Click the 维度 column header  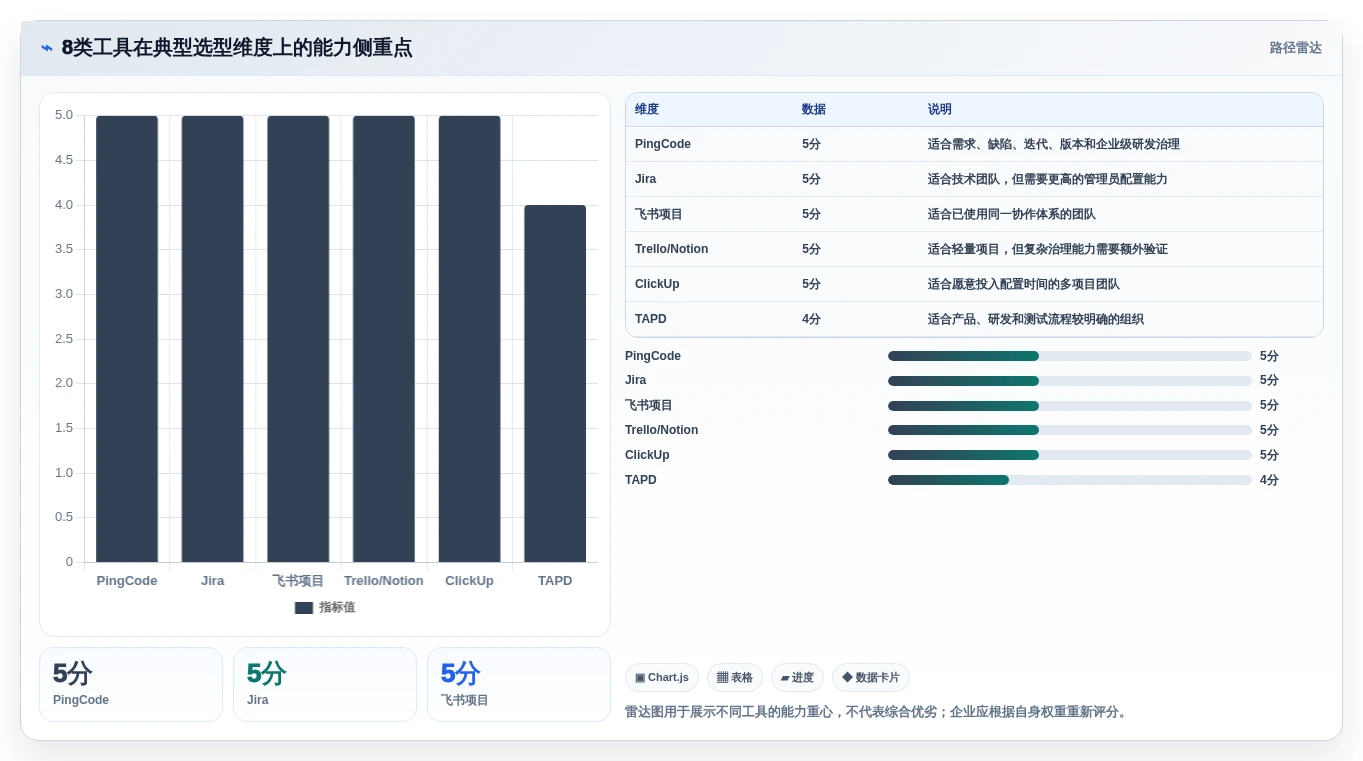647,110
